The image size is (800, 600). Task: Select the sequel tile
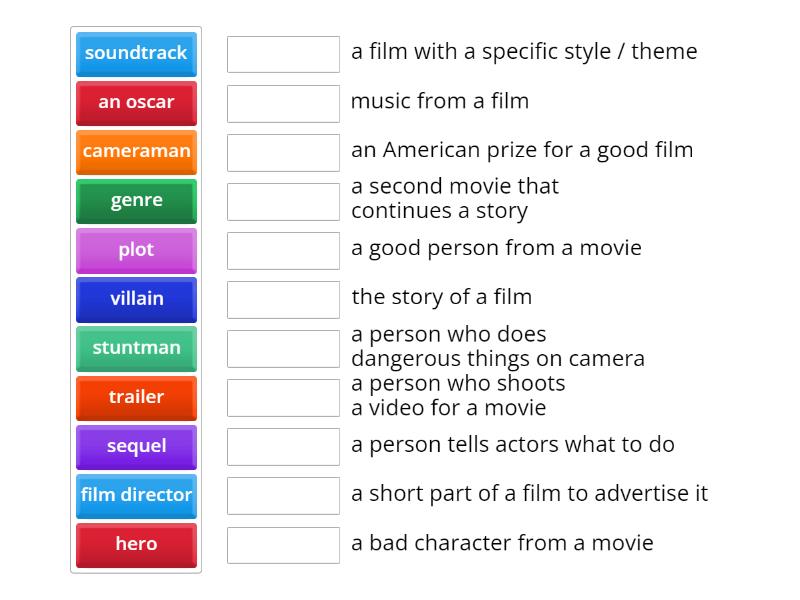pyautogui.click(x=136, y=447)
